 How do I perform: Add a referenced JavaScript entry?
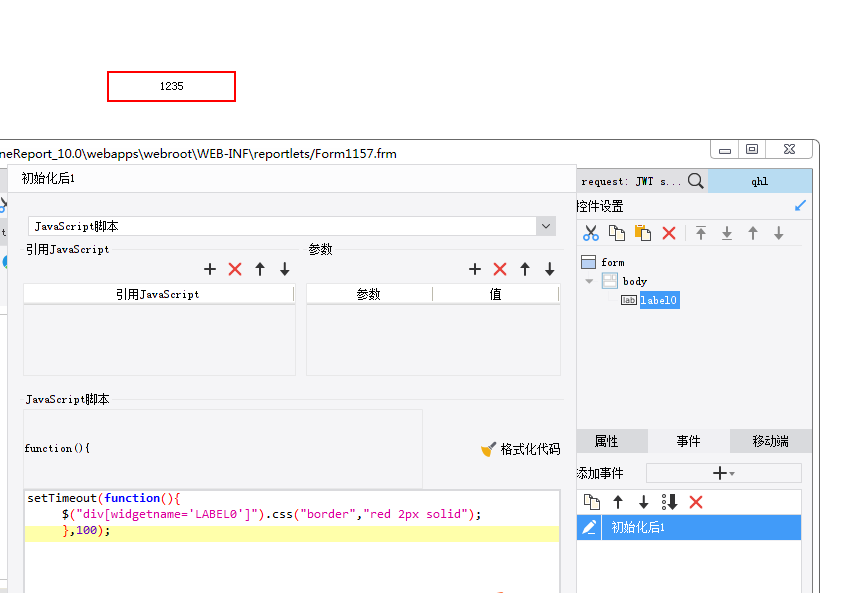(x=210, y=269)
